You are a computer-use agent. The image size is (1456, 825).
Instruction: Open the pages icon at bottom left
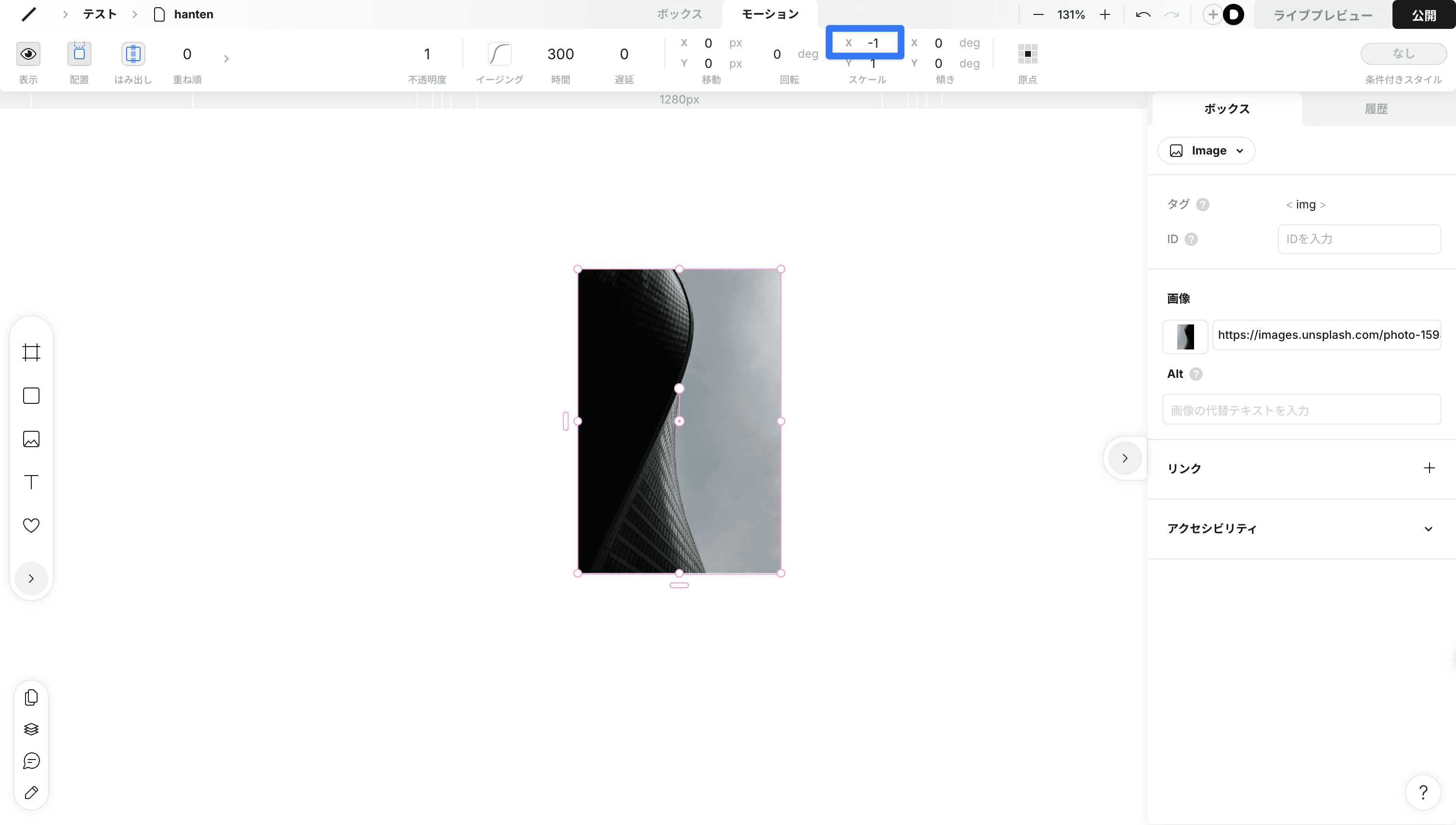click(x=31, y=697)
